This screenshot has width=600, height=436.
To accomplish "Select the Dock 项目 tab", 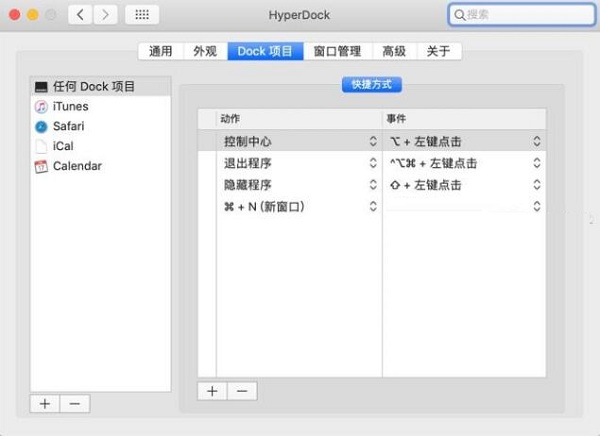I will (265, 51).
